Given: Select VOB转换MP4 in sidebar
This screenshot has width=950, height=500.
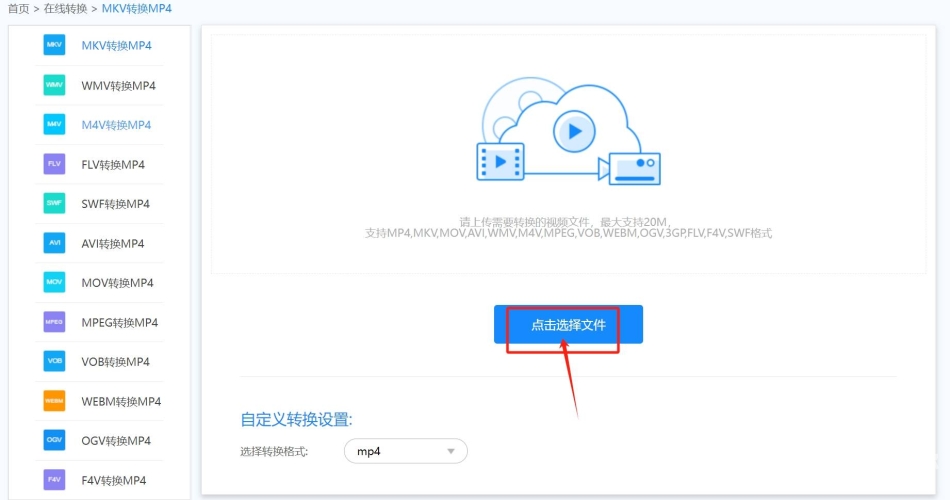Looking at the screenshot, I should pos(115,362).
